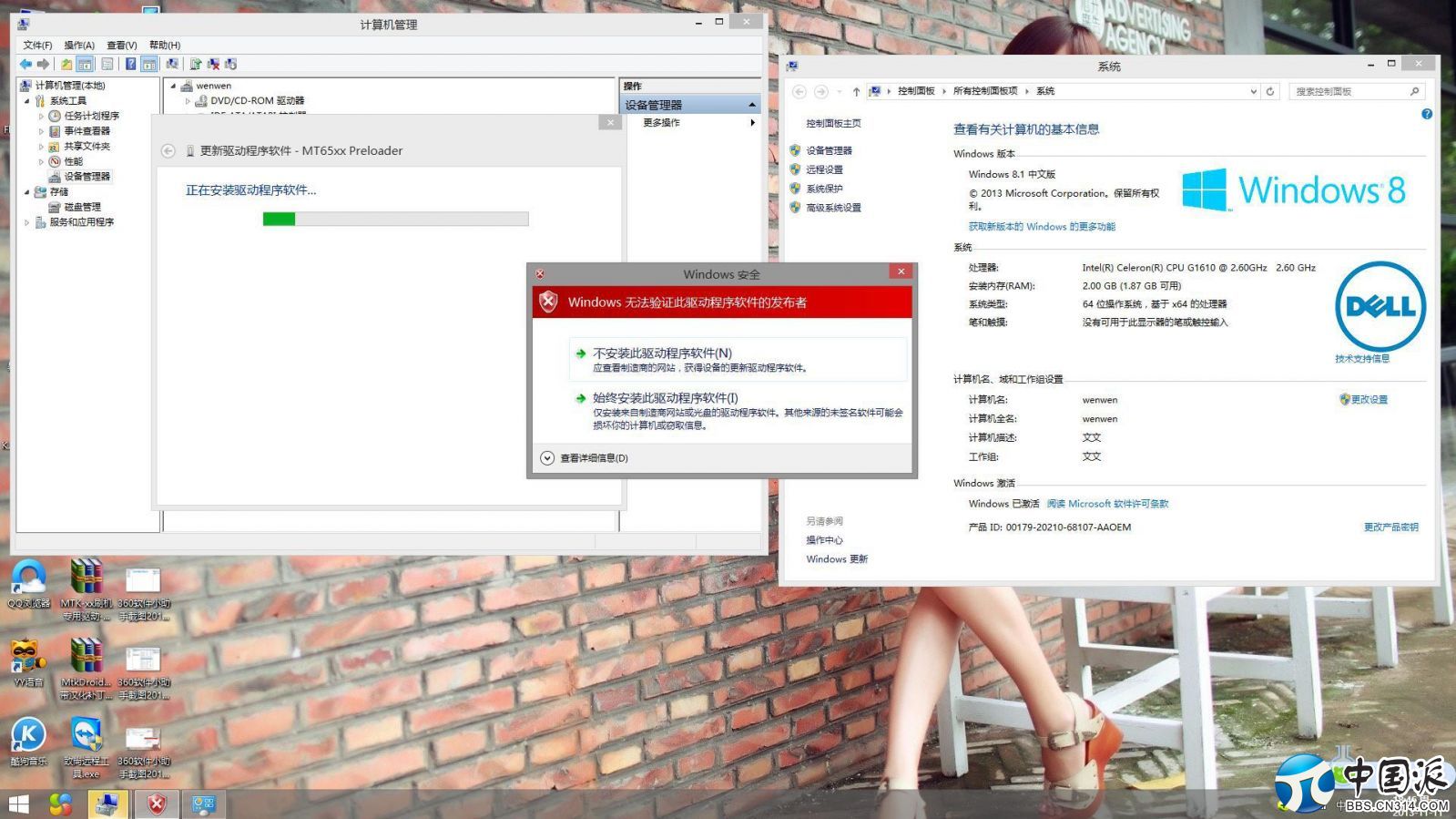
Task: Open 文件(F) menu in Computer Management
Action: (x=37, y=45)
